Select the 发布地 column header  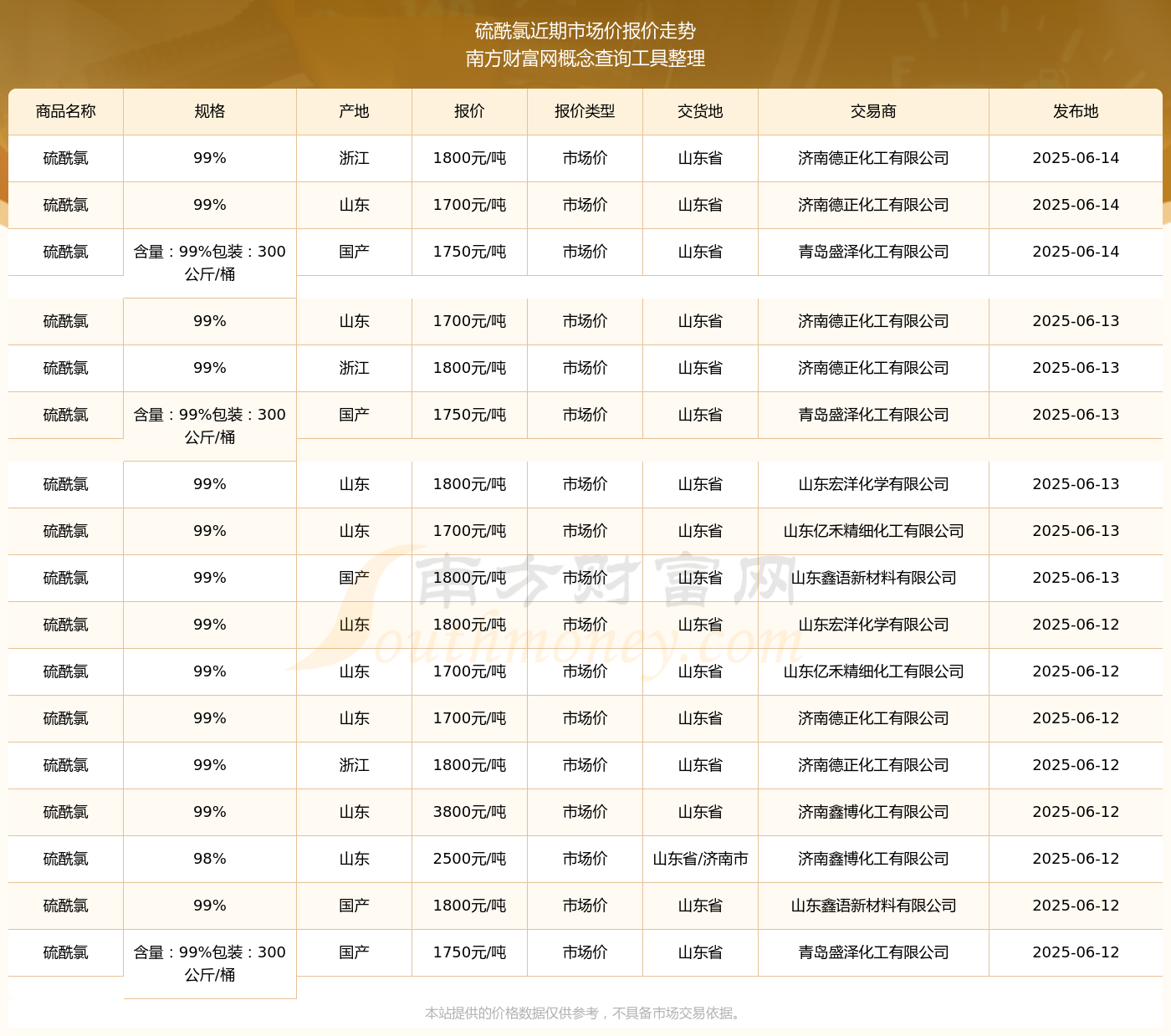[x=1076, y=112]
